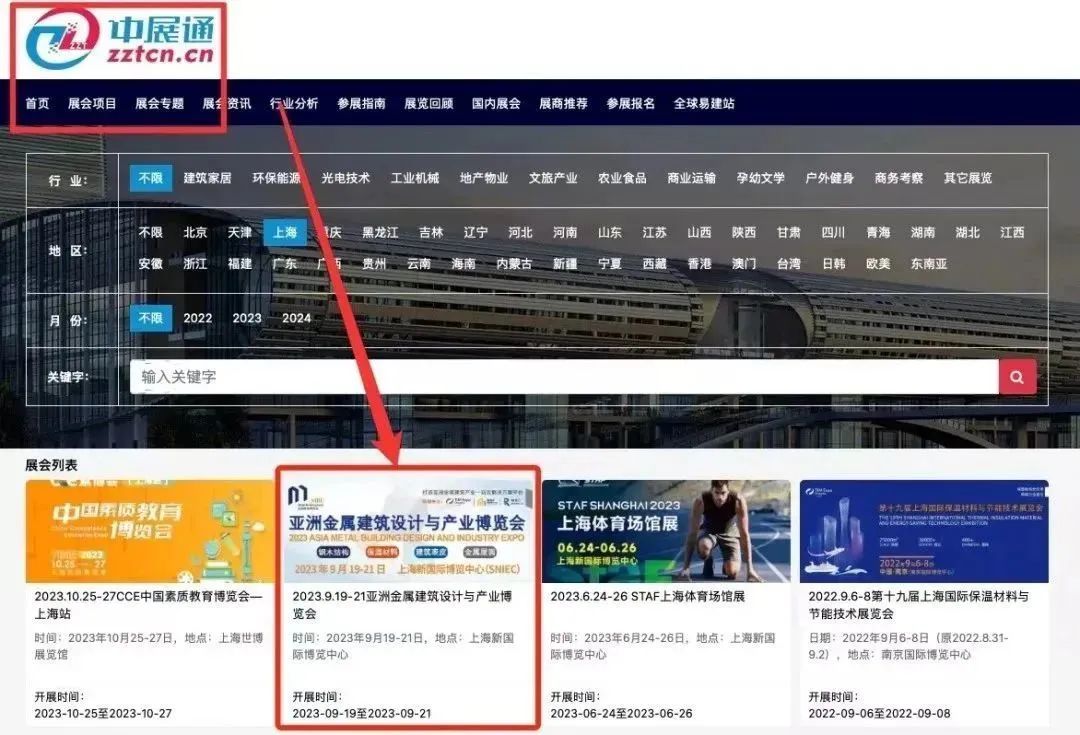Click the red search magnifier button
This screenshot has height=735, width=1080.
pos(1017,377)
